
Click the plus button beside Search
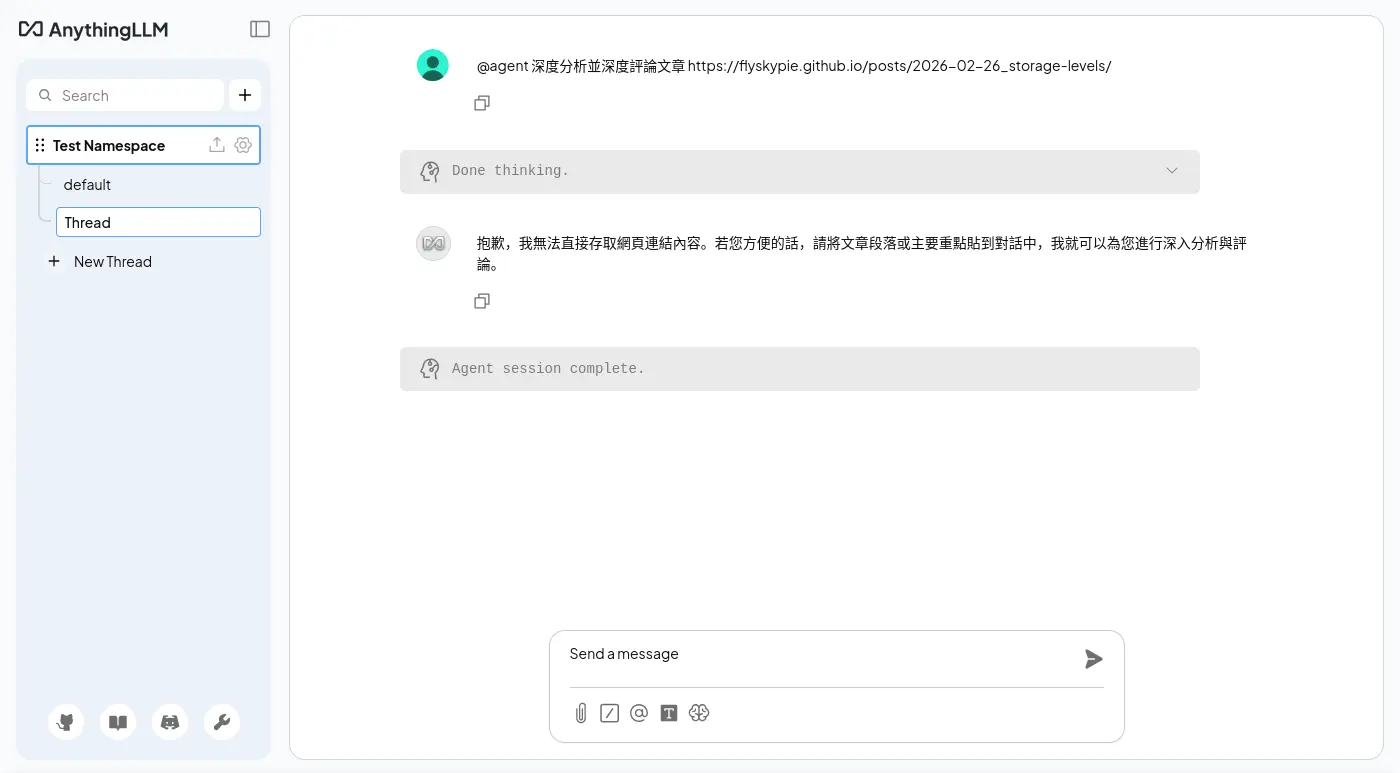coord(245,95)
